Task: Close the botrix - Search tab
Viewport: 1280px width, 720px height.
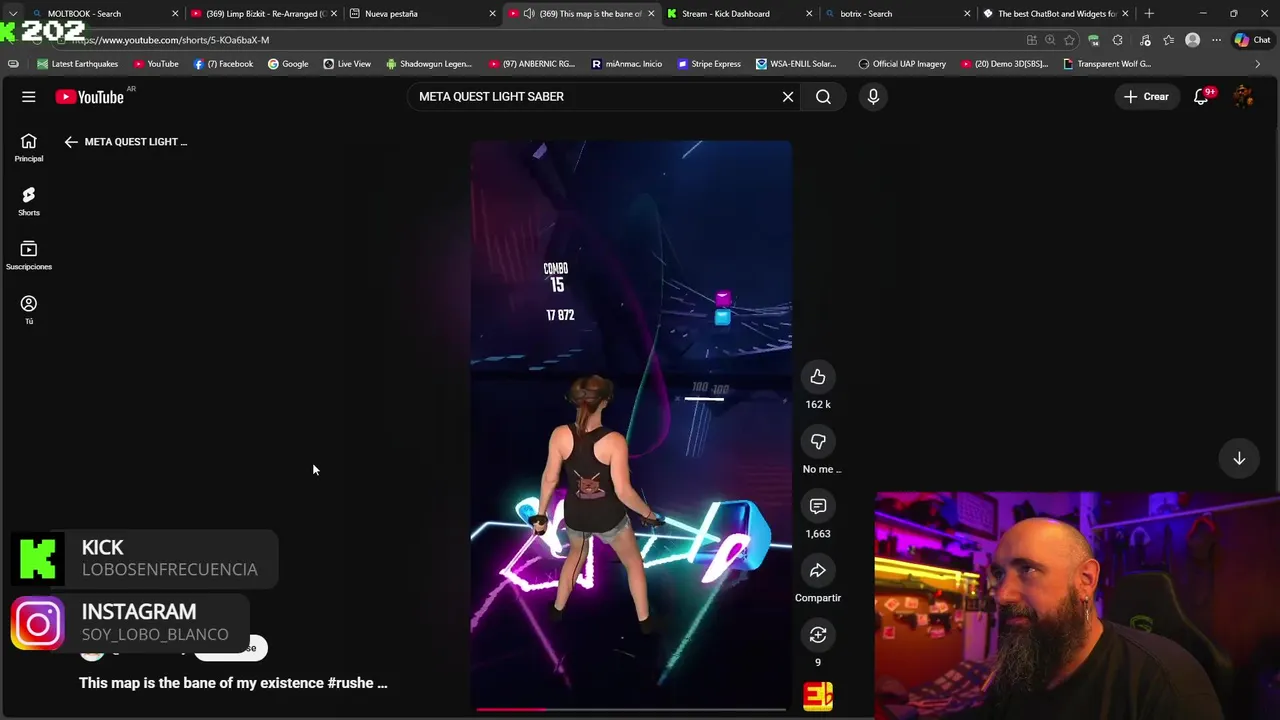Action: coord(967,14)
